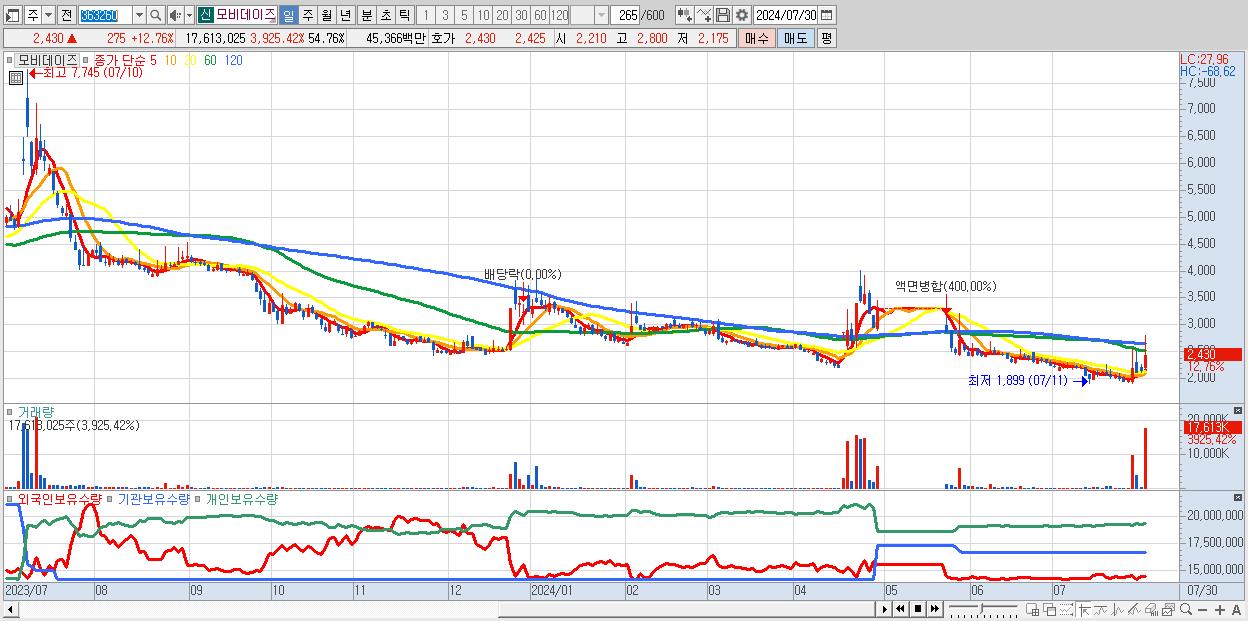
Task: Click the add-chart-pane grid icon
Action: coord(1032,609)
